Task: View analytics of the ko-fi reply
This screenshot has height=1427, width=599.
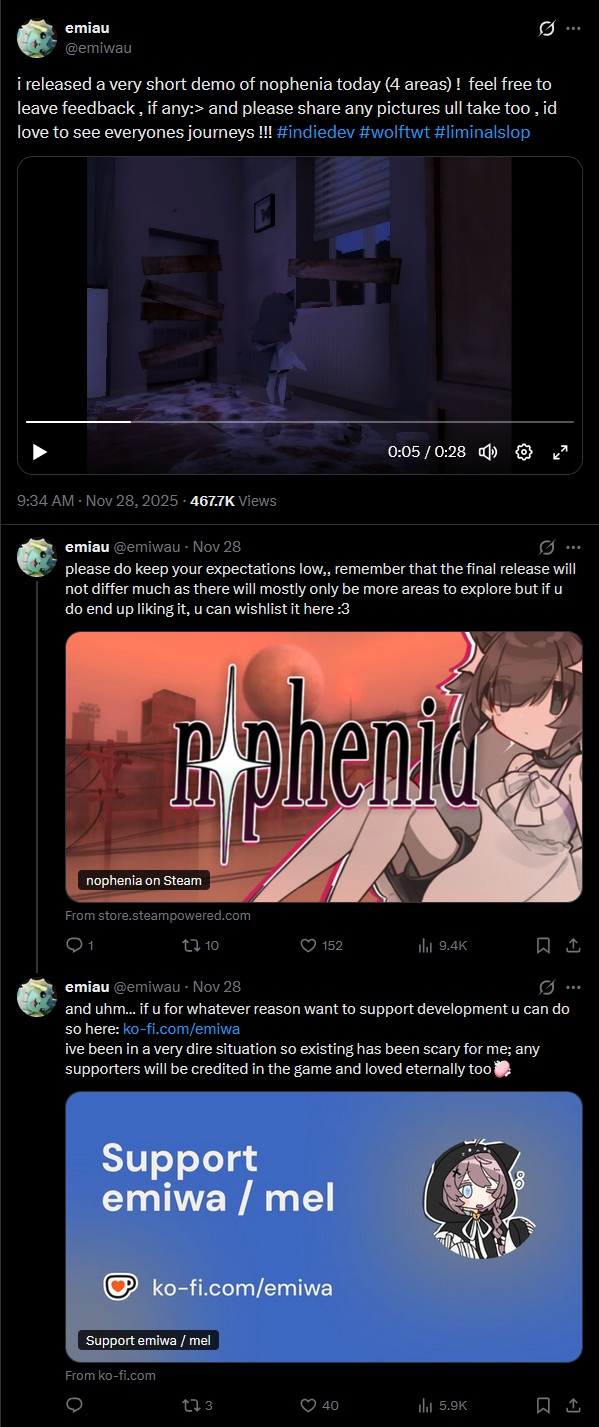Action: pyautogui.click(x=442, y=1405)
